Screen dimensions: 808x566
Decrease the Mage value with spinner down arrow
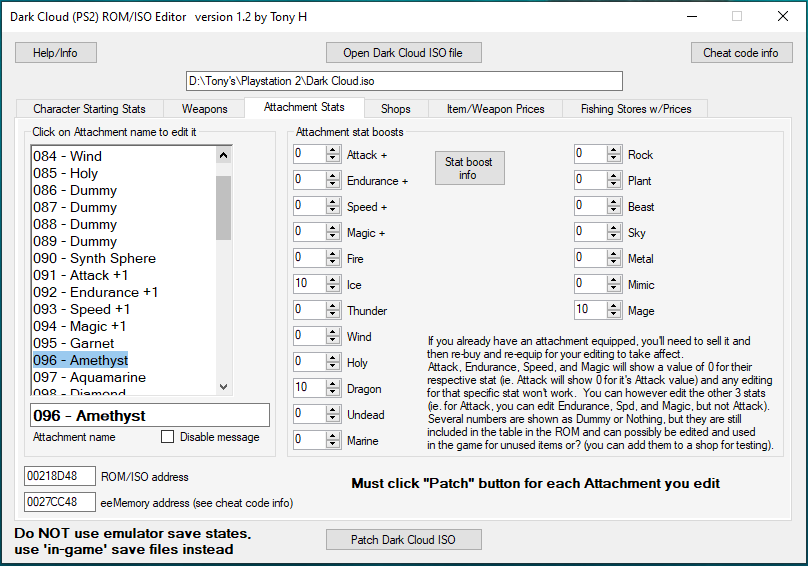614,315
